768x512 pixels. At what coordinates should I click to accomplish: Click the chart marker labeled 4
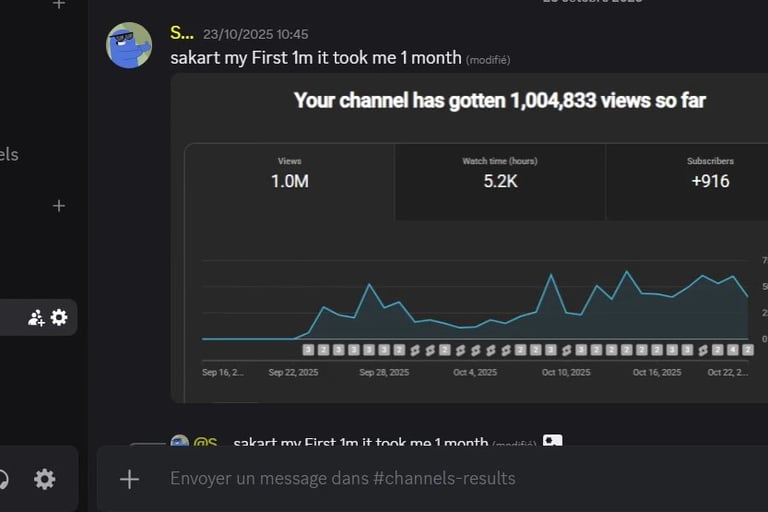pos(732,350)
